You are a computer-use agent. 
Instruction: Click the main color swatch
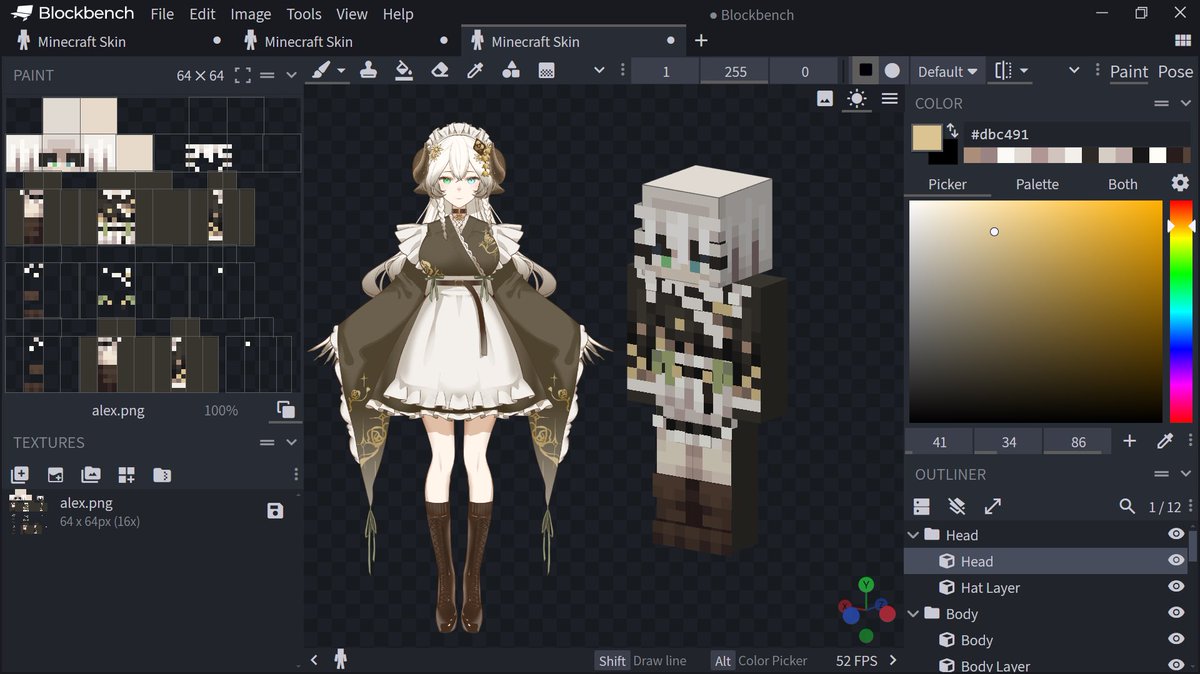(x=927, y=138)
